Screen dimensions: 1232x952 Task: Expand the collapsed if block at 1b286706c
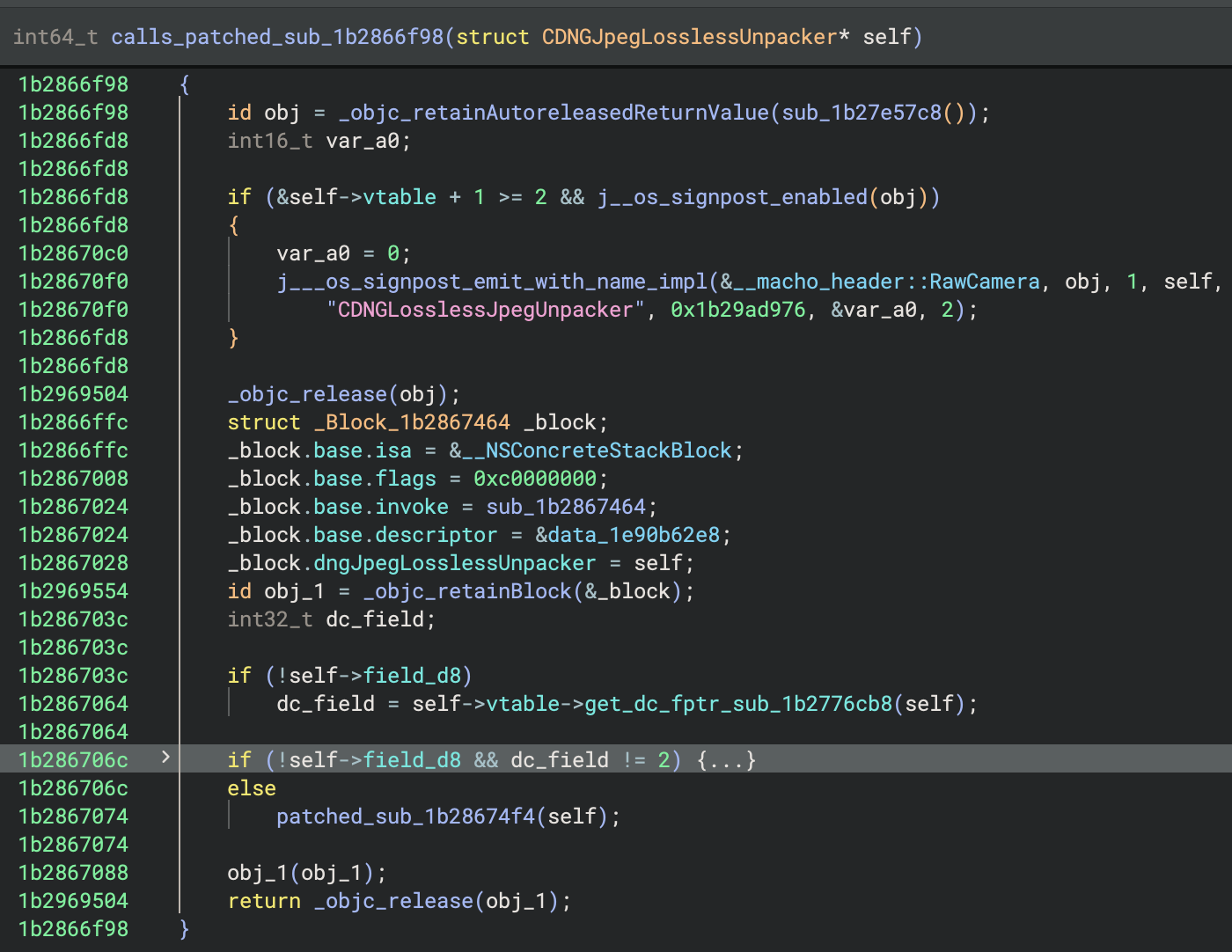165,757
